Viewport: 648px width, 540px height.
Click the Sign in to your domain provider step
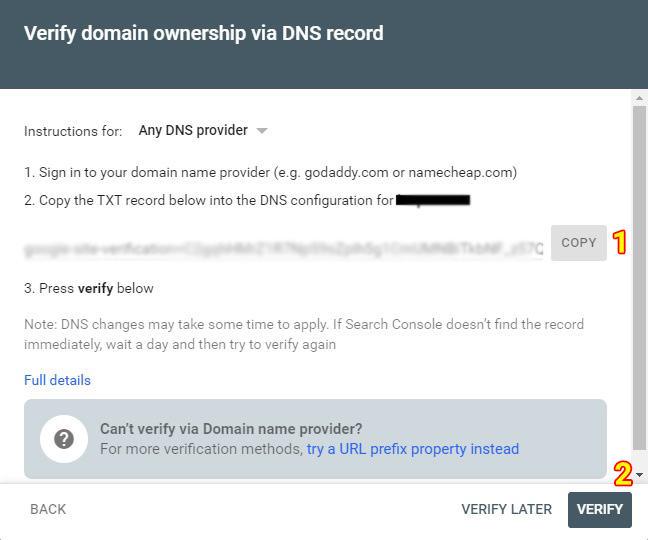pos(270,172)
